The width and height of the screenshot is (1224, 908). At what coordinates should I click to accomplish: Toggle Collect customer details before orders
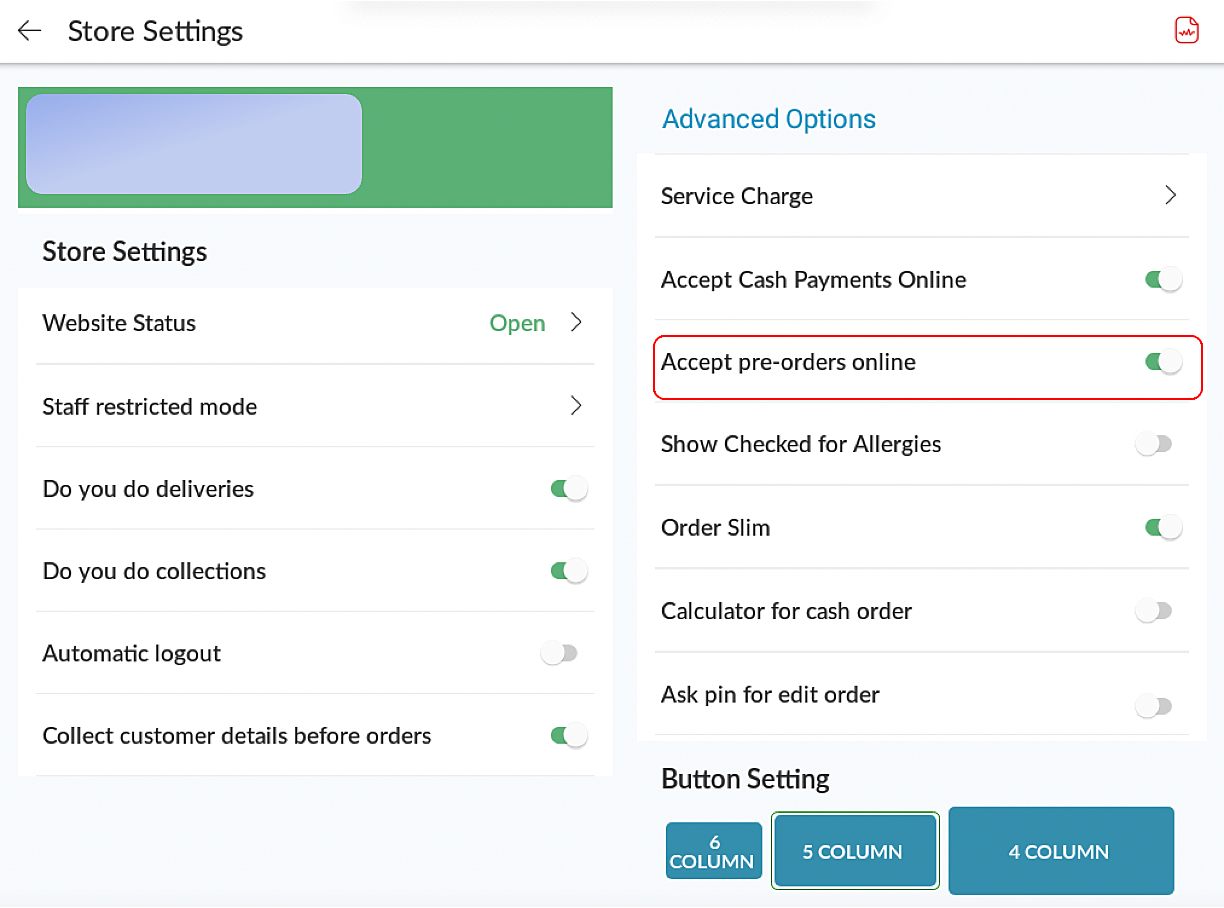tap(569, 736)
